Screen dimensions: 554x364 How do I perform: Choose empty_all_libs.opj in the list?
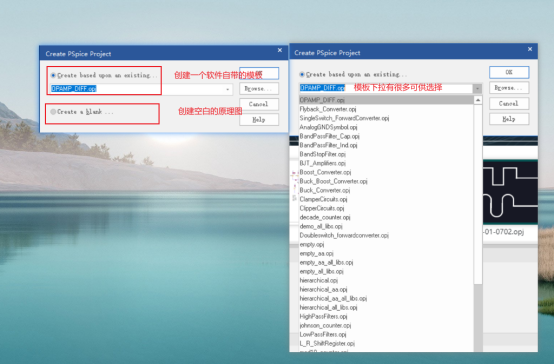(386, 271)
